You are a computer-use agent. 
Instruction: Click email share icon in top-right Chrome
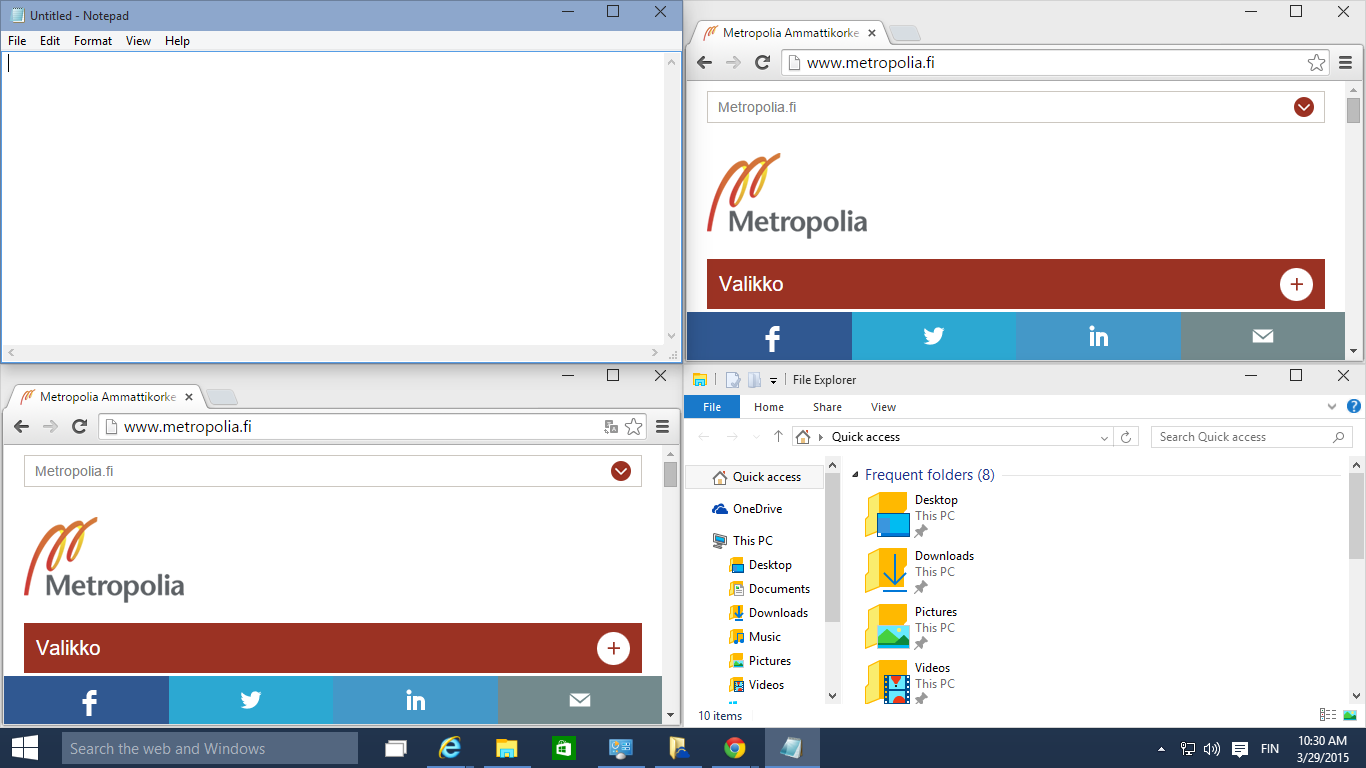pos(1263,336)
